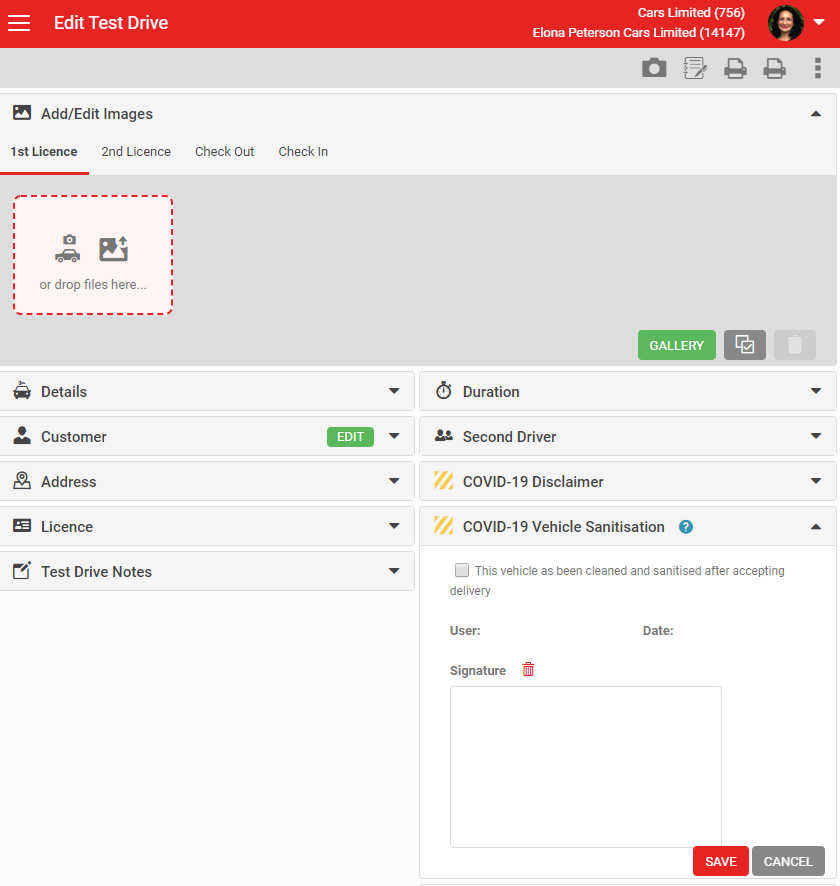Select the 1st Licence tab
The image size is (840, 886).
tap(44, 151)
